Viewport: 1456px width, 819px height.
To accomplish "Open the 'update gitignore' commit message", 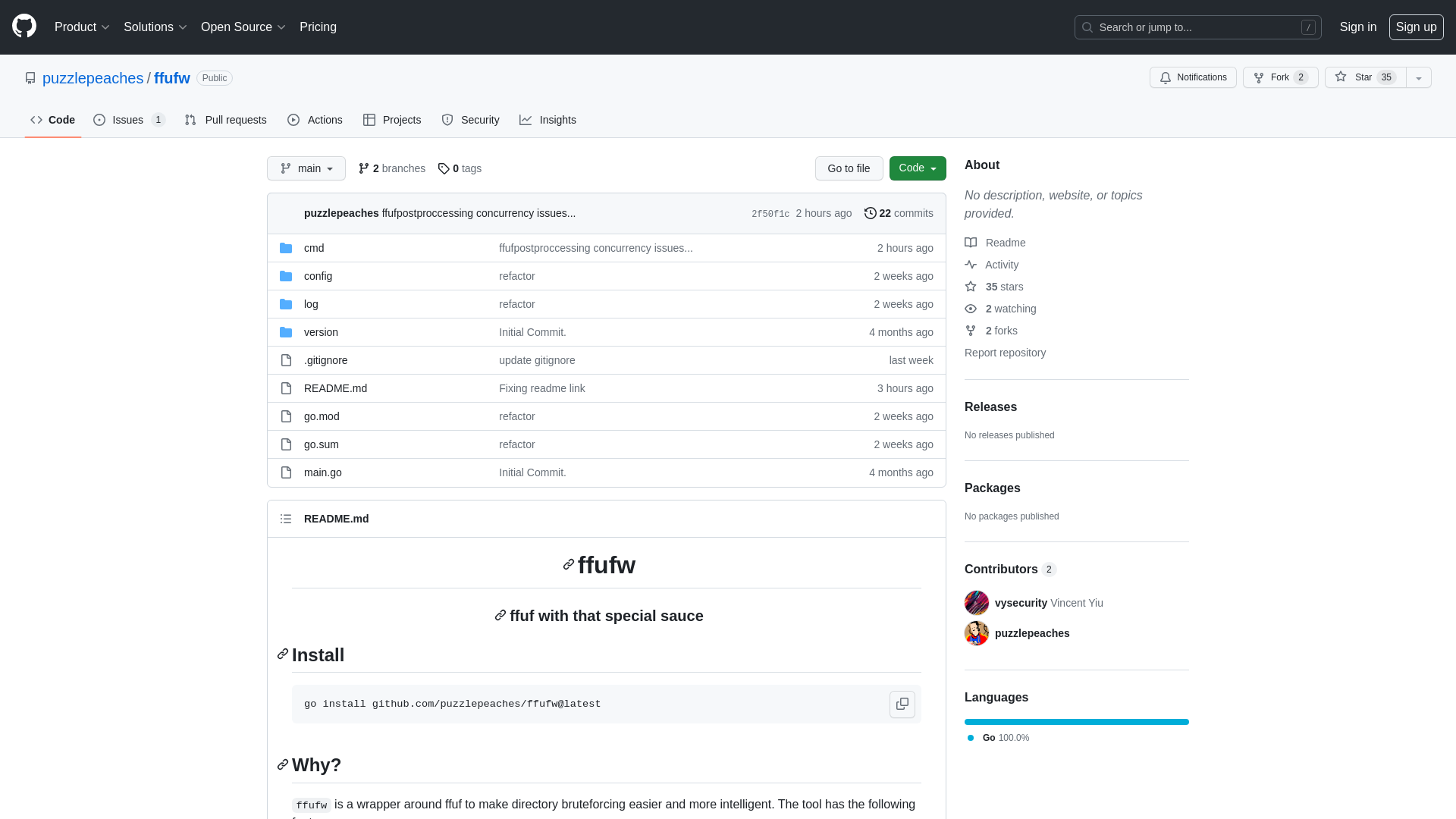I will [537, 360].
